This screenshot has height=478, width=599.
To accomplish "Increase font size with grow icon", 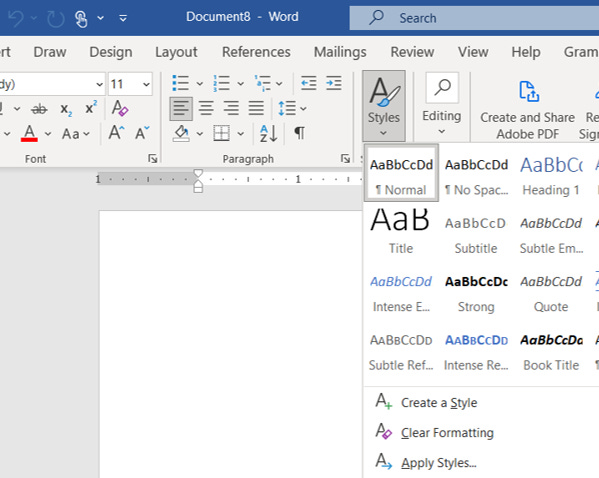I will click(x=117, y=133).
